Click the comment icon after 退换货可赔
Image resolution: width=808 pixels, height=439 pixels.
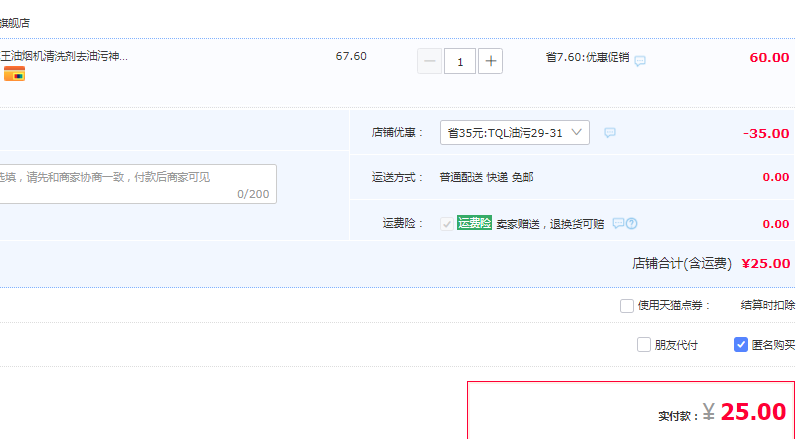(618, 223)
